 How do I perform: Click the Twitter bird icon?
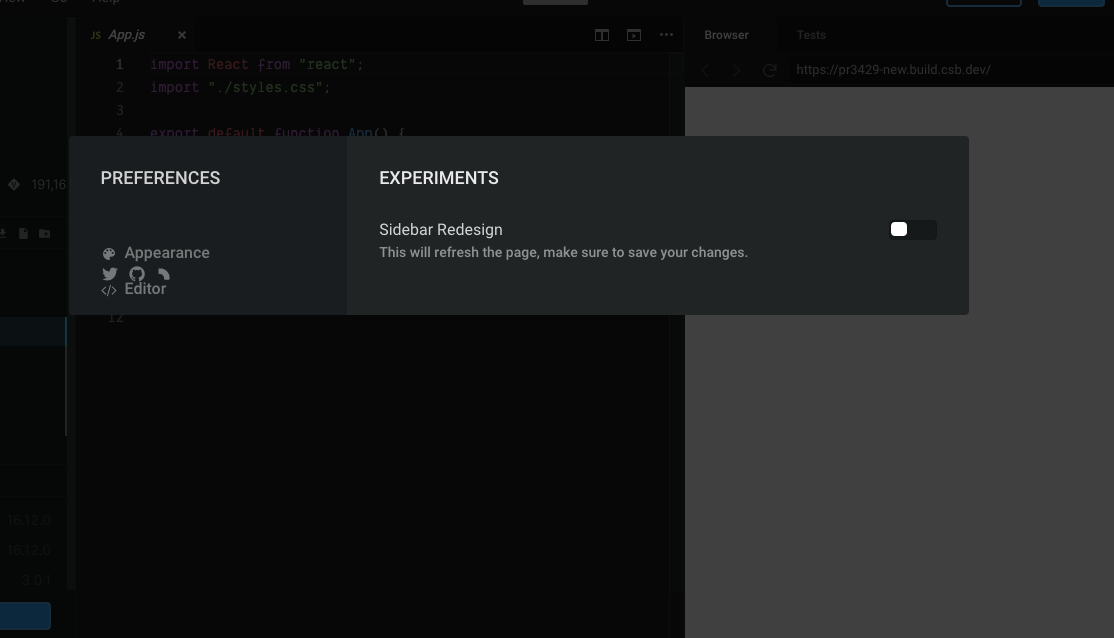pyautogui.click(x=109, y=274)
